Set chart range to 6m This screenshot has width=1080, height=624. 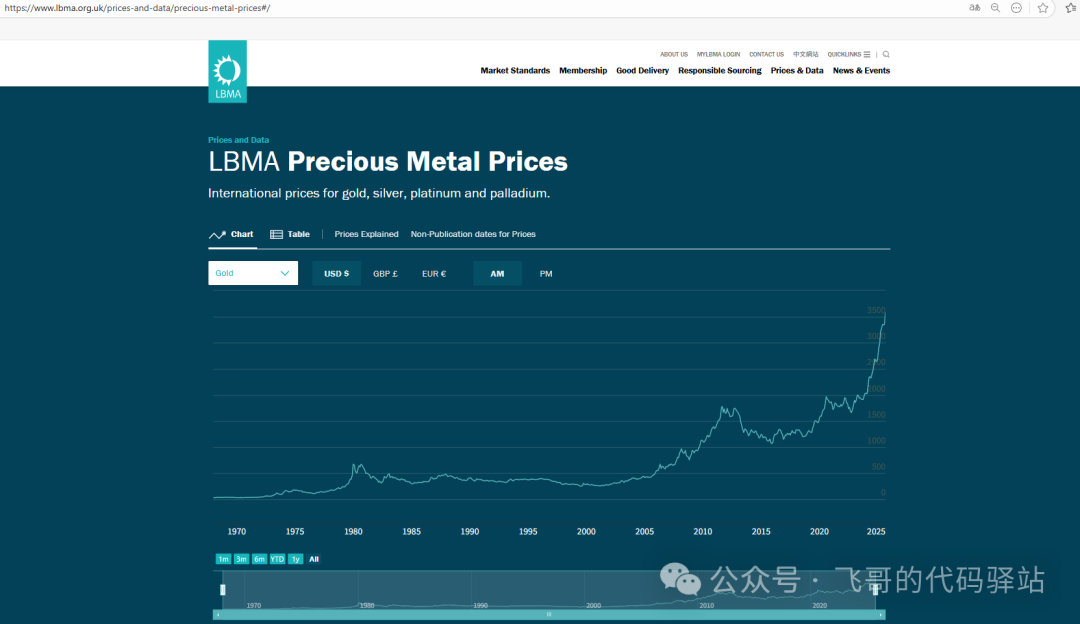[259, 559]
